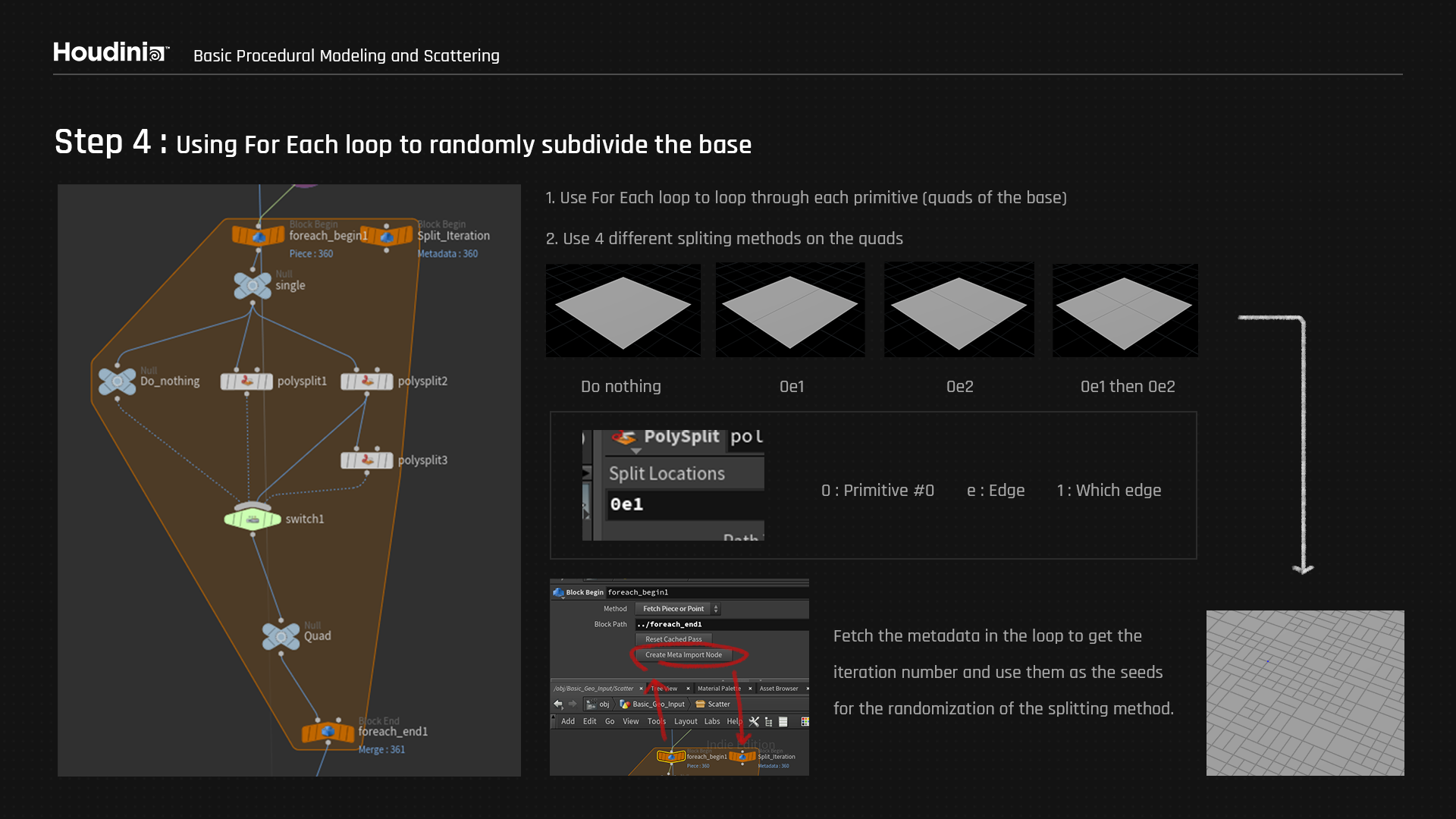
Task: Select the polysplit3 node icon
Action: 367,460
